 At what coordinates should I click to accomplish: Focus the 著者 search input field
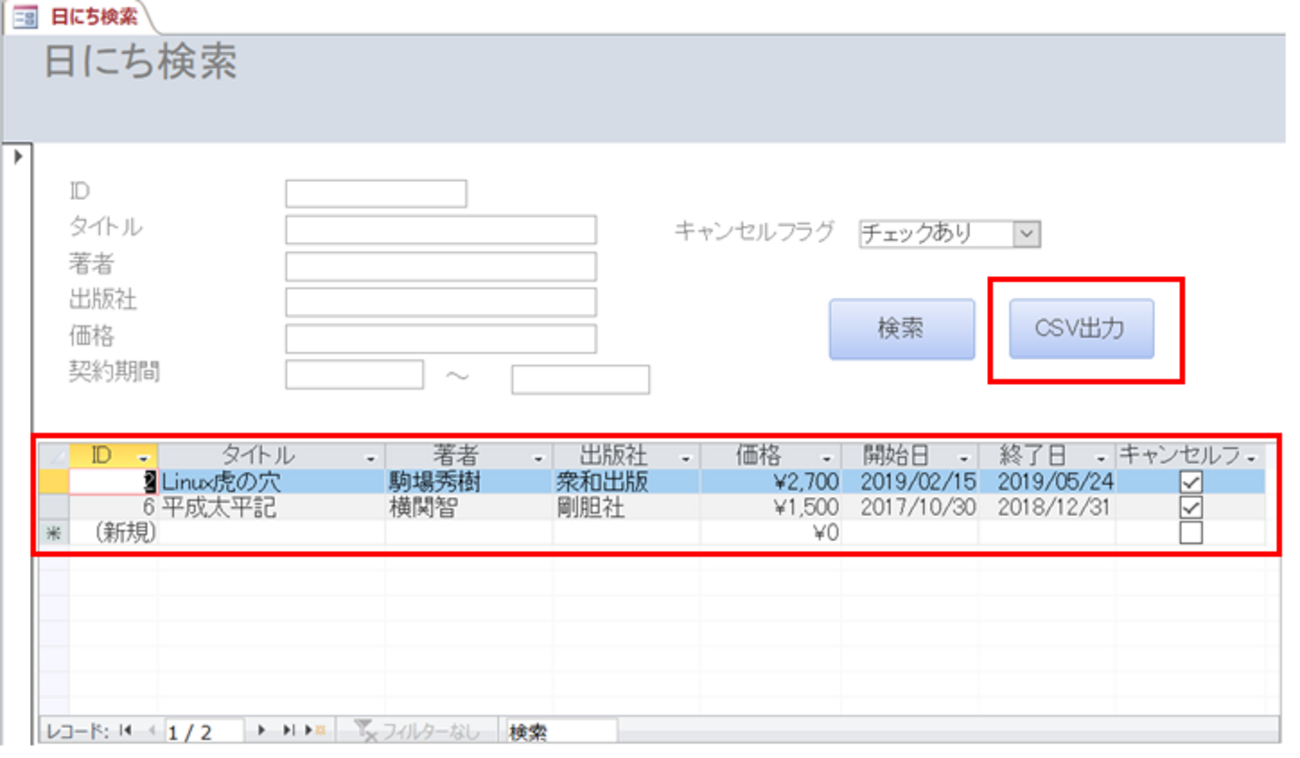pyautogui.click(x=441, y=266)
